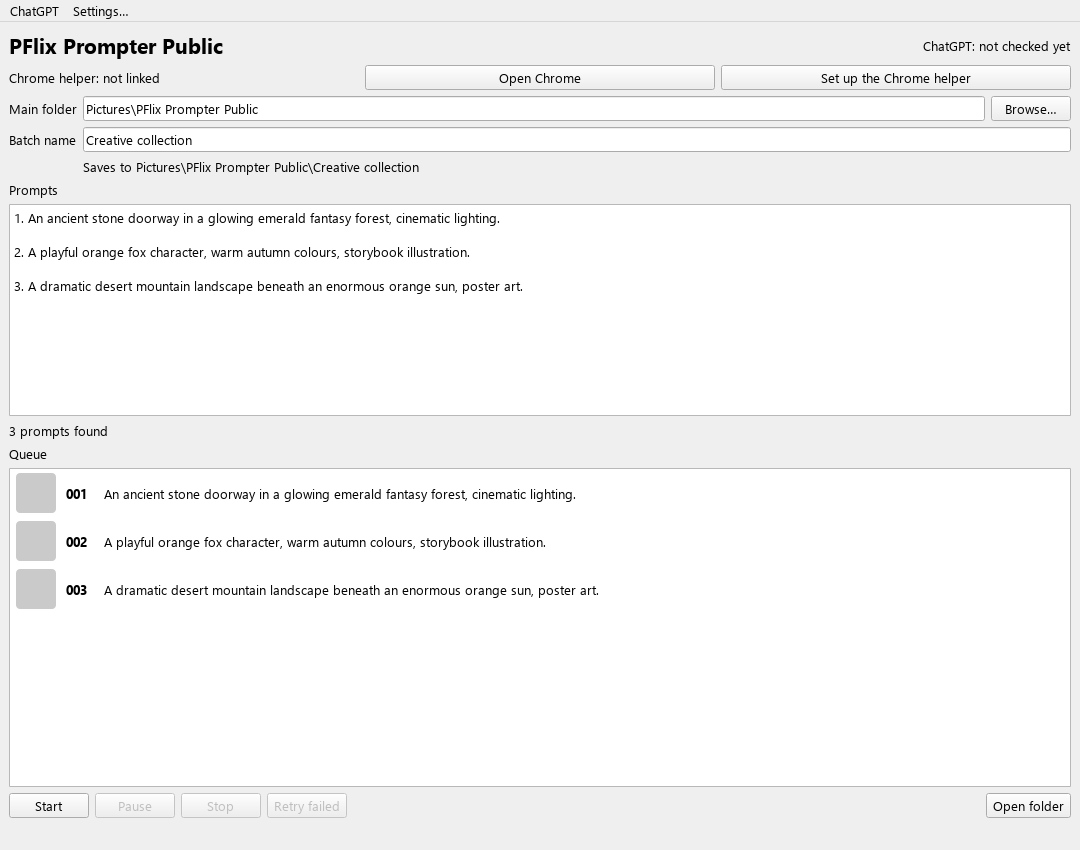
Task: Click the queue number 003 label
Action: pyautogui.click(x=76, y=591)
